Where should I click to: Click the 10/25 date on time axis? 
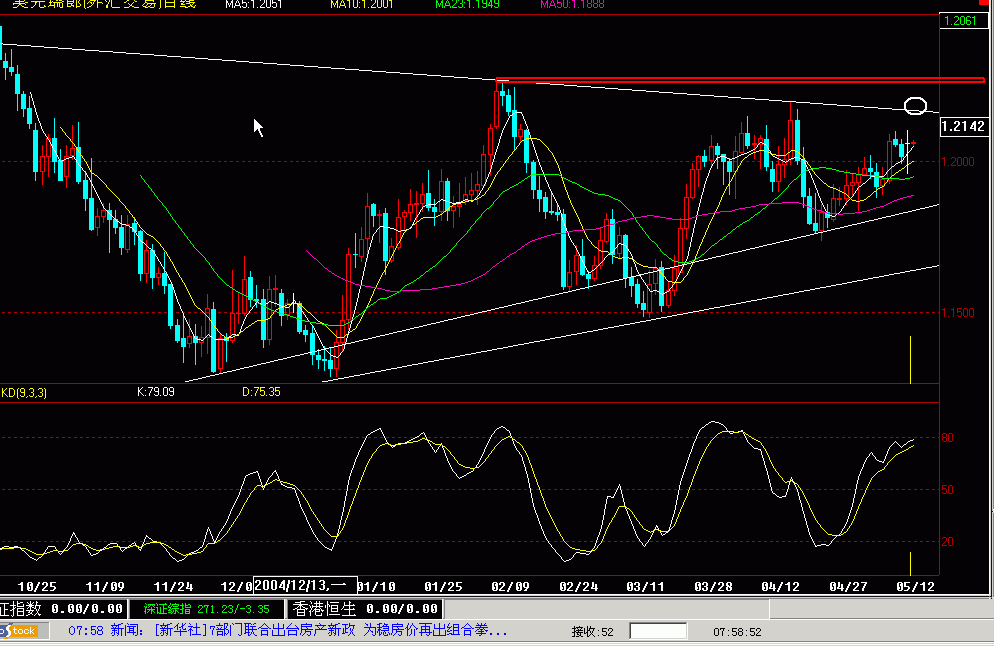(x=37, y=586)
